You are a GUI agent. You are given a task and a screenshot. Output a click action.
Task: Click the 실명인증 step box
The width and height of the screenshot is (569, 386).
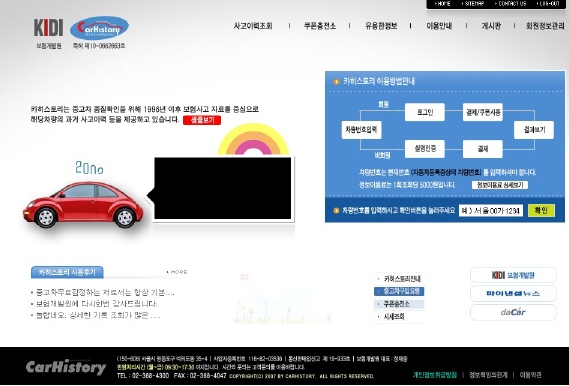tap(425, 149)
